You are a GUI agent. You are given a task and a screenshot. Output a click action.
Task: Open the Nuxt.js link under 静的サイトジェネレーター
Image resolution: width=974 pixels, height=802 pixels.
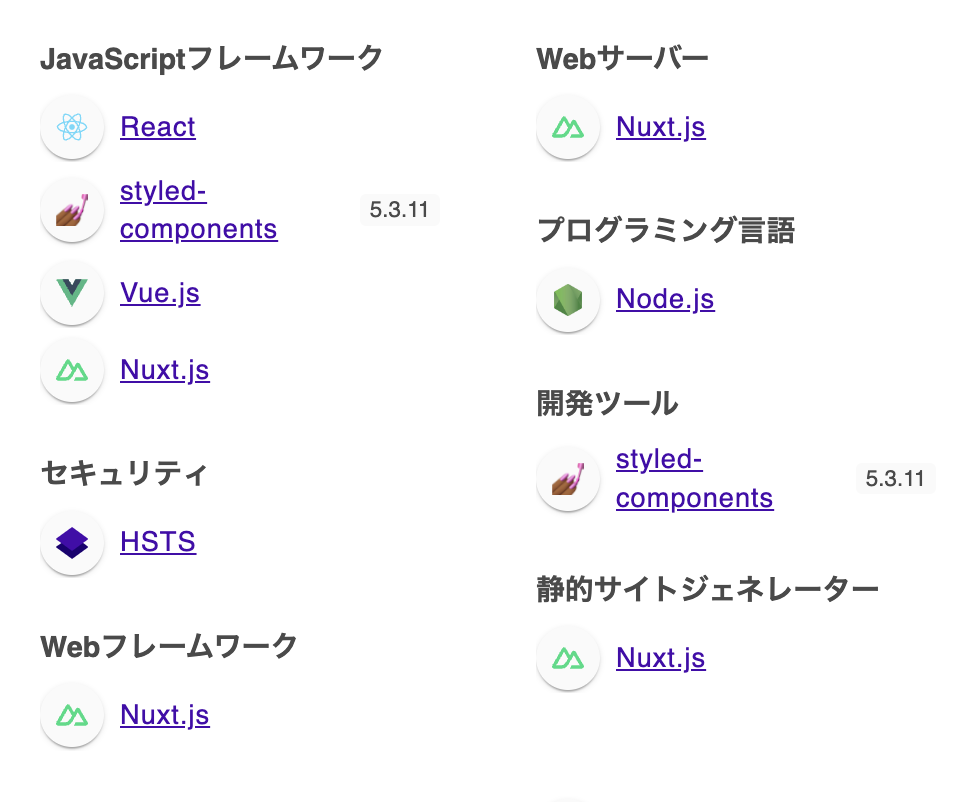point(660,658)
